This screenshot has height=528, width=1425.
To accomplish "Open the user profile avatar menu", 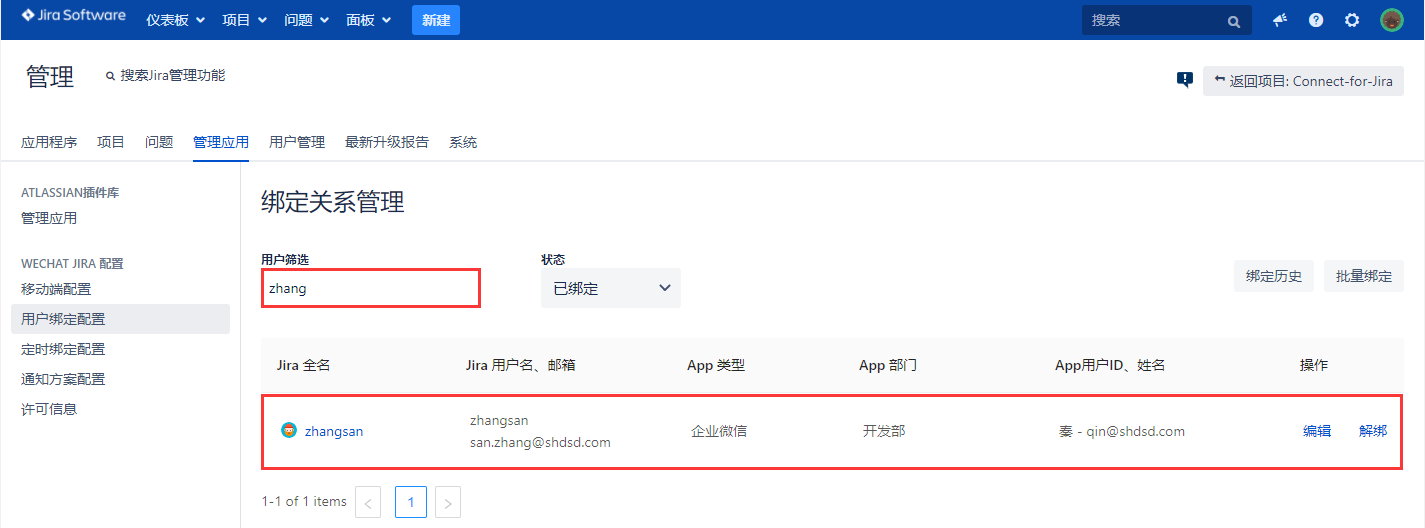I will (1391, 20).
